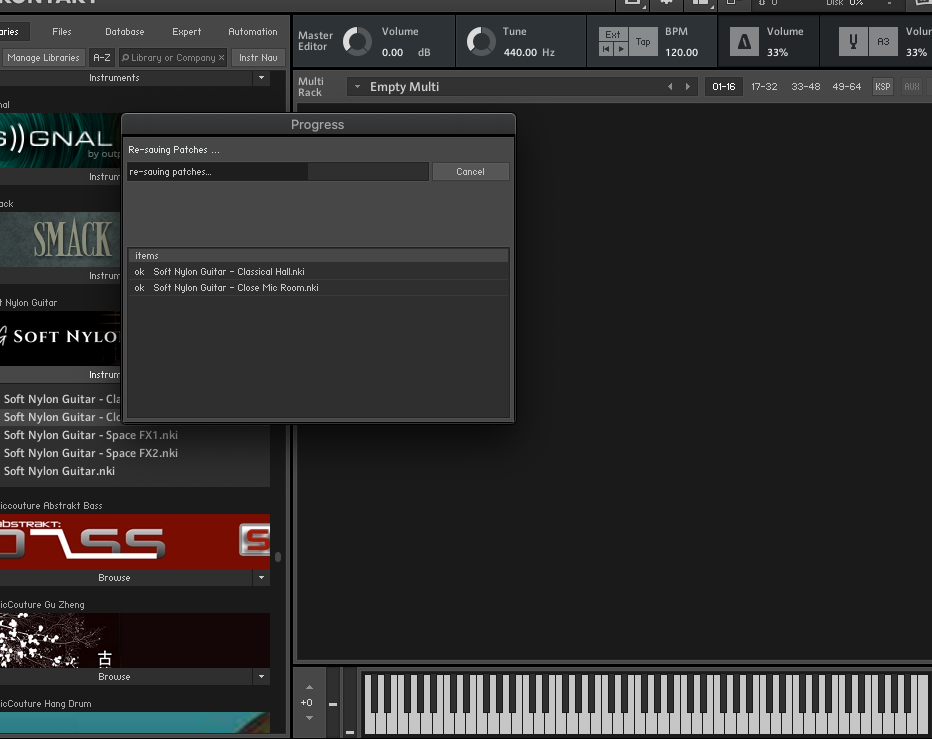Viewport: 932px width, 739px height.
Task: Click the Abstrakt Bass library banner
Action: click(135, 542)
